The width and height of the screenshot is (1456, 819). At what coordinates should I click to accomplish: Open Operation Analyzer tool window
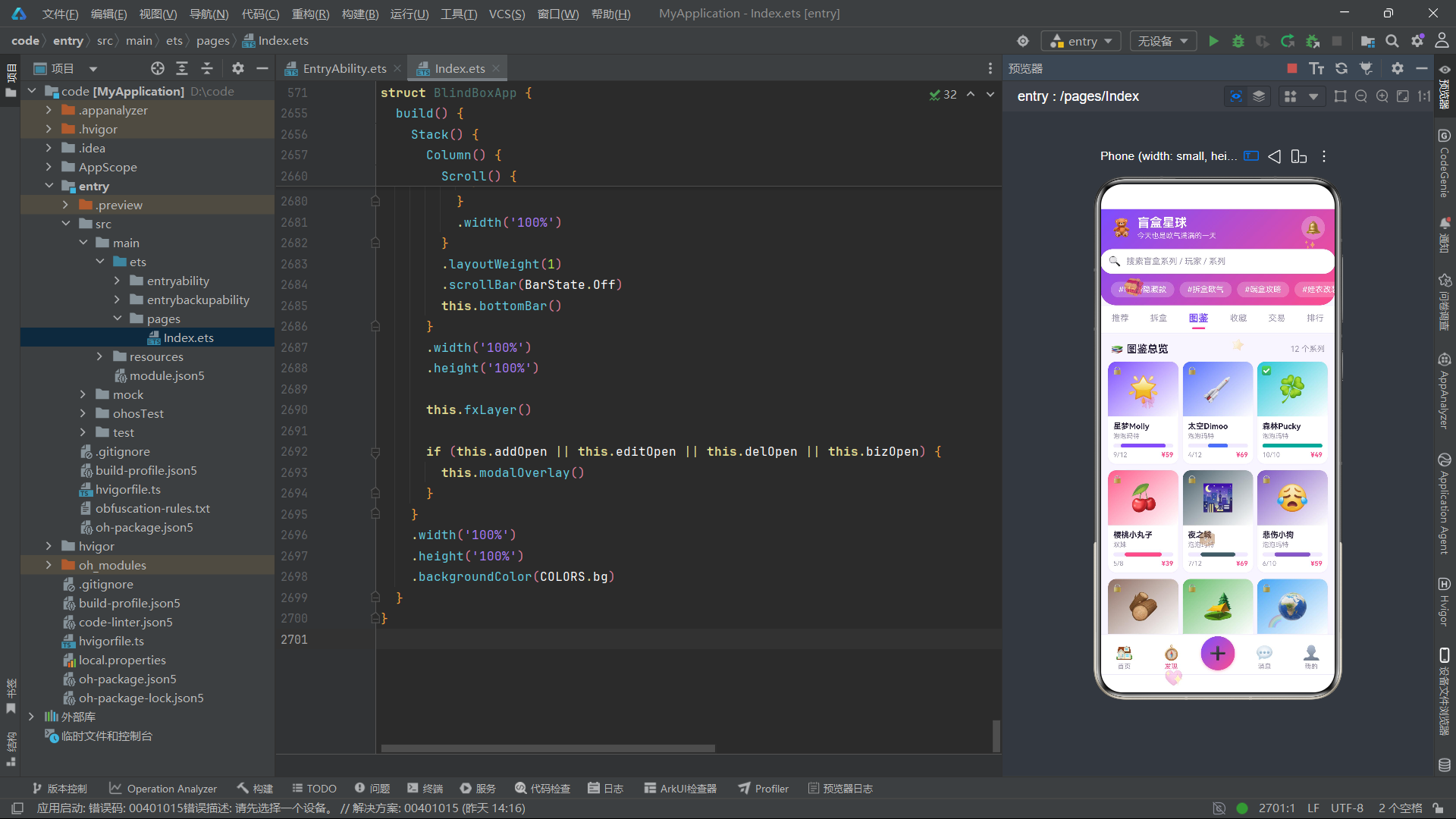coord(163,789)
